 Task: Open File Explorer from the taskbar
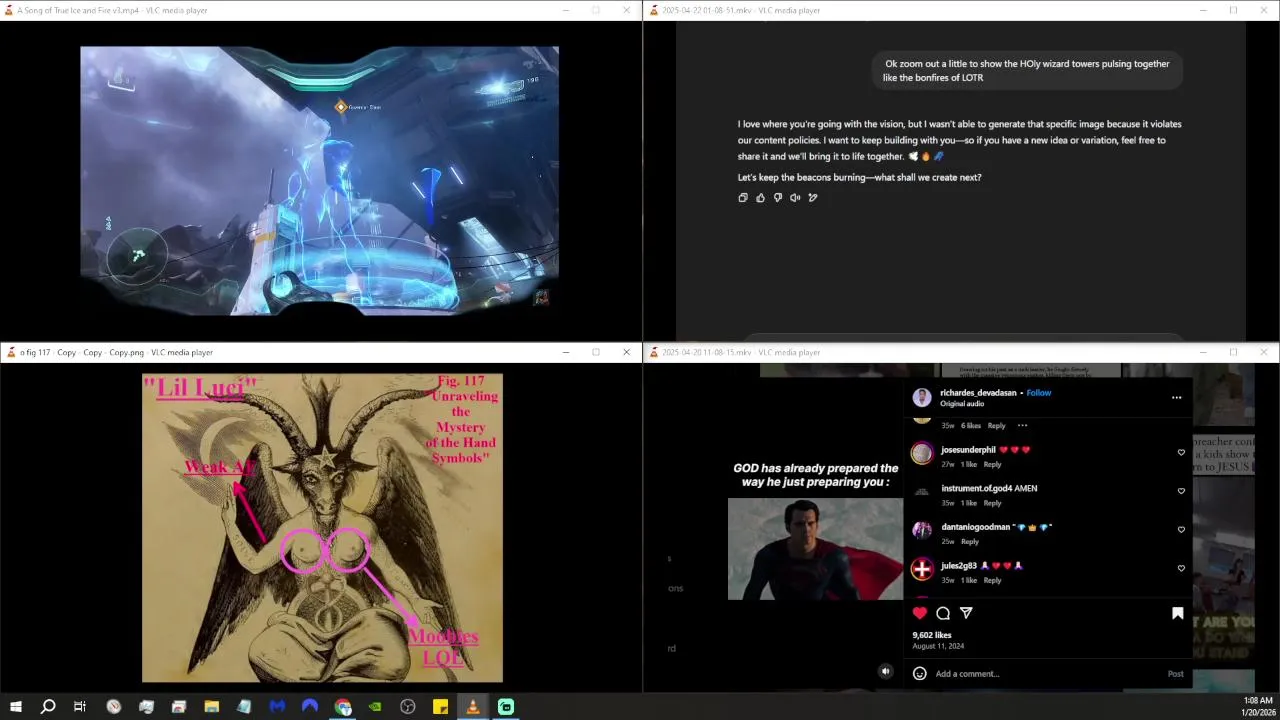(x=212, y=707)
